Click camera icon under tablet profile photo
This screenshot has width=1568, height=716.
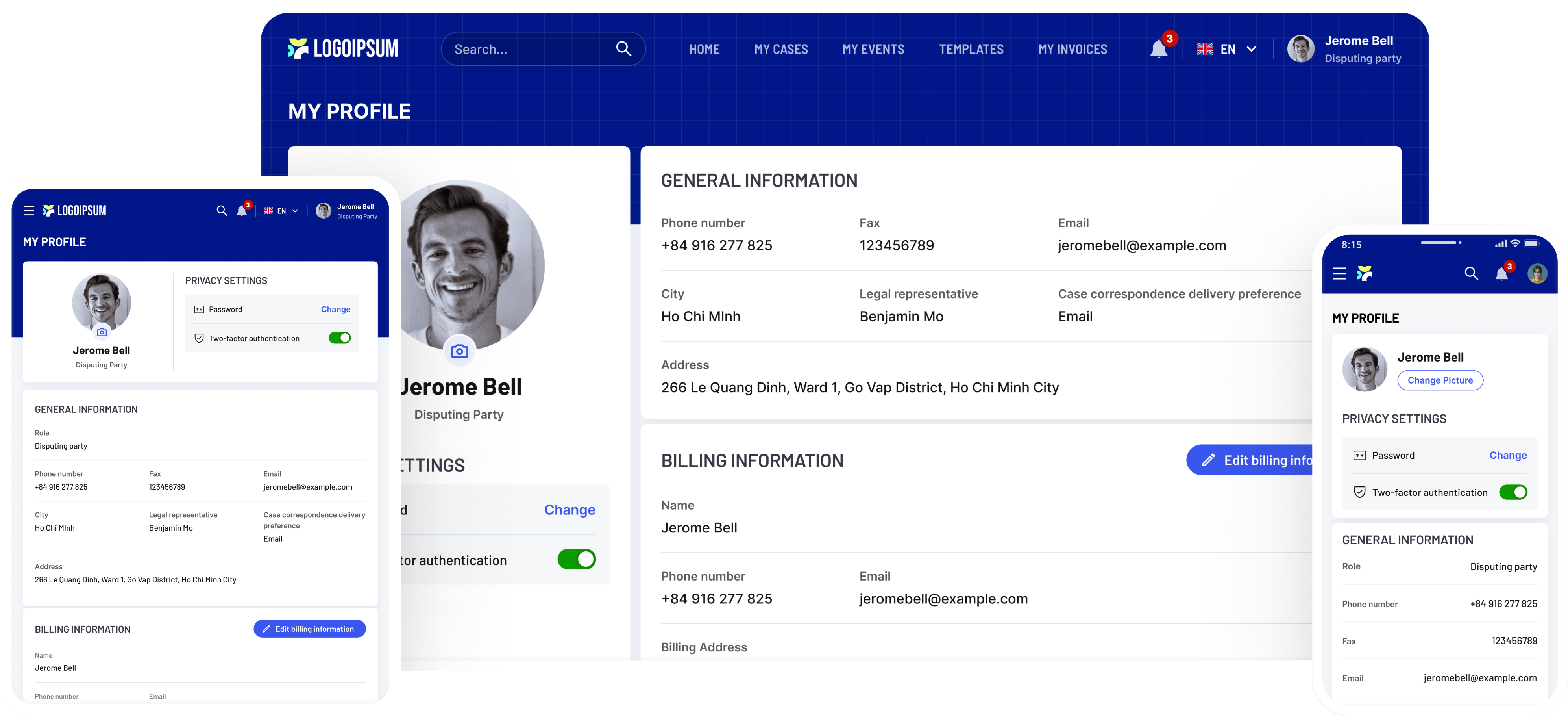coord(102,332)
